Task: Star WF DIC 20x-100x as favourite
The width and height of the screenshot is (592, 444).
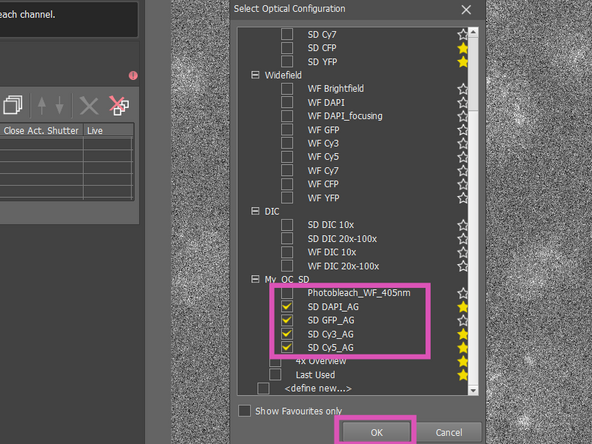Action: (x=462, y=266)
